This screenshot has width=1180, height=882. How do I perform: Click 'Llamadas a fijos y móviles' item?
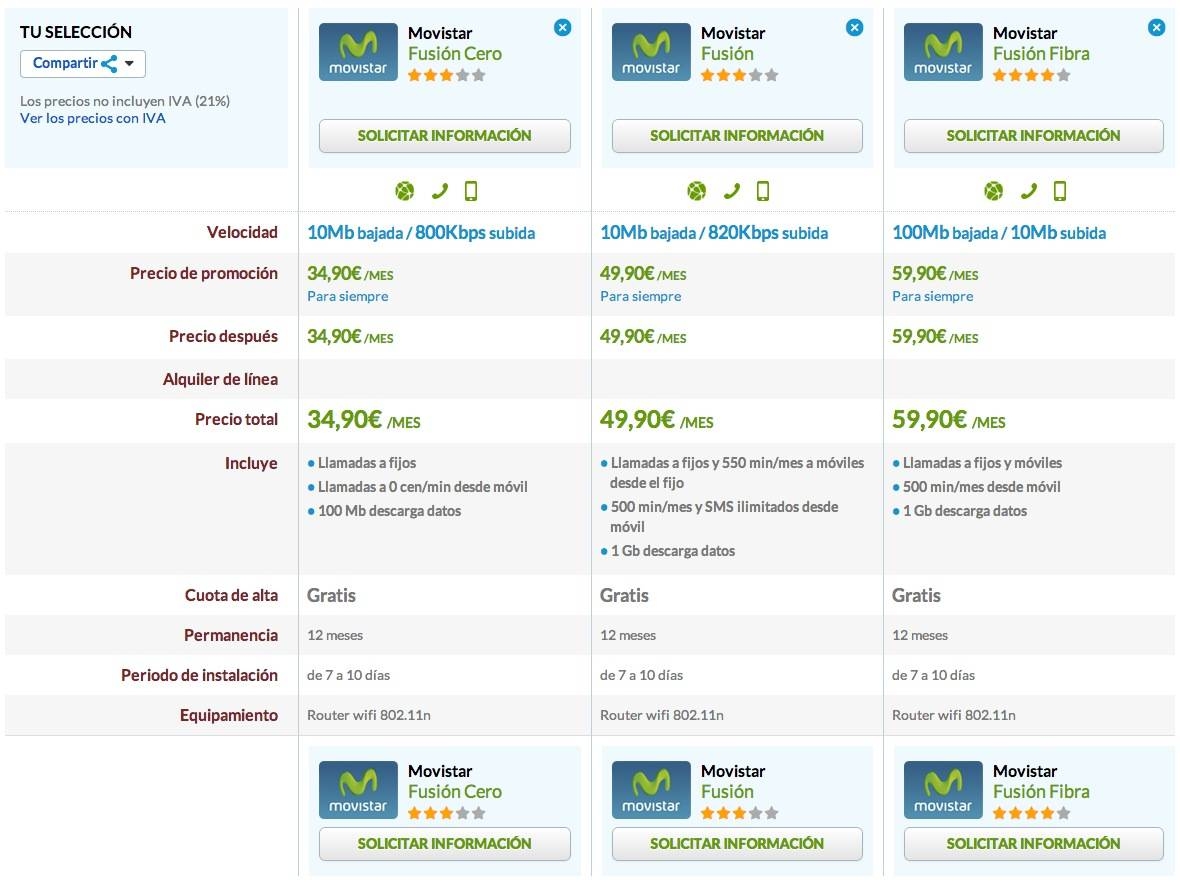(x=982, y=463)
